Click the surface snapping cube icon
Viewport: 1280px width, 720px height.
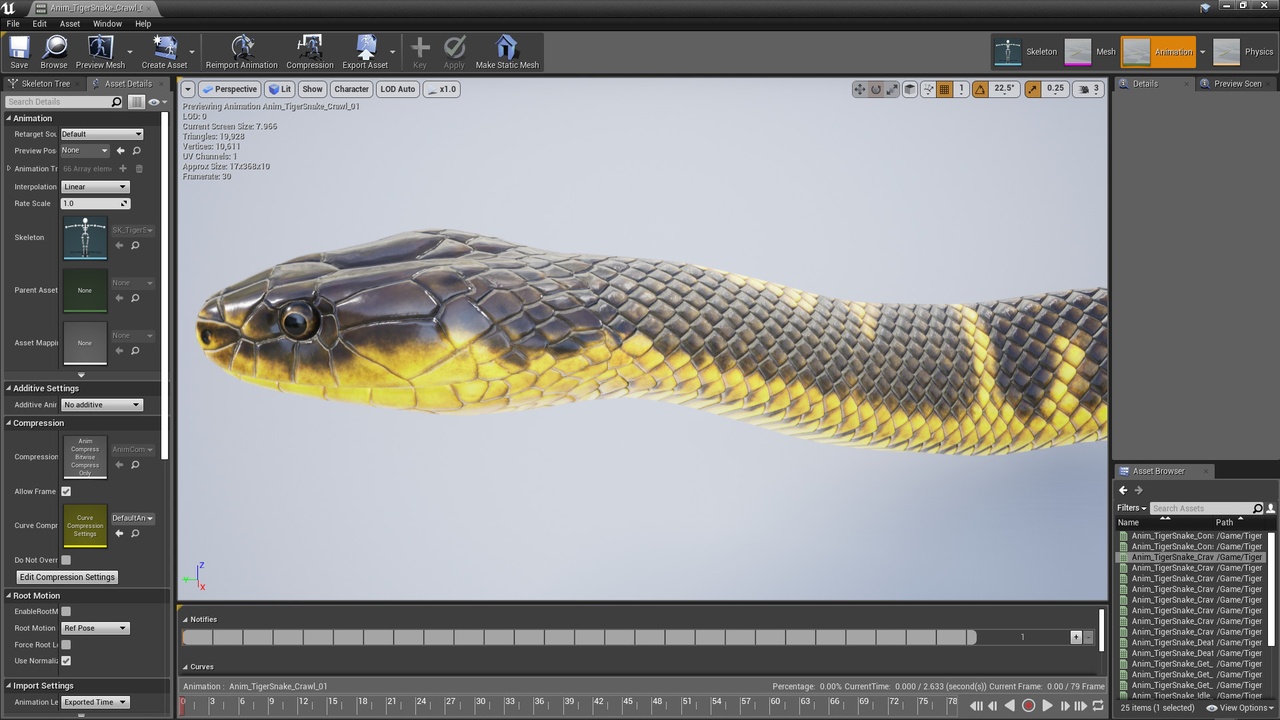tap(910, 89)
